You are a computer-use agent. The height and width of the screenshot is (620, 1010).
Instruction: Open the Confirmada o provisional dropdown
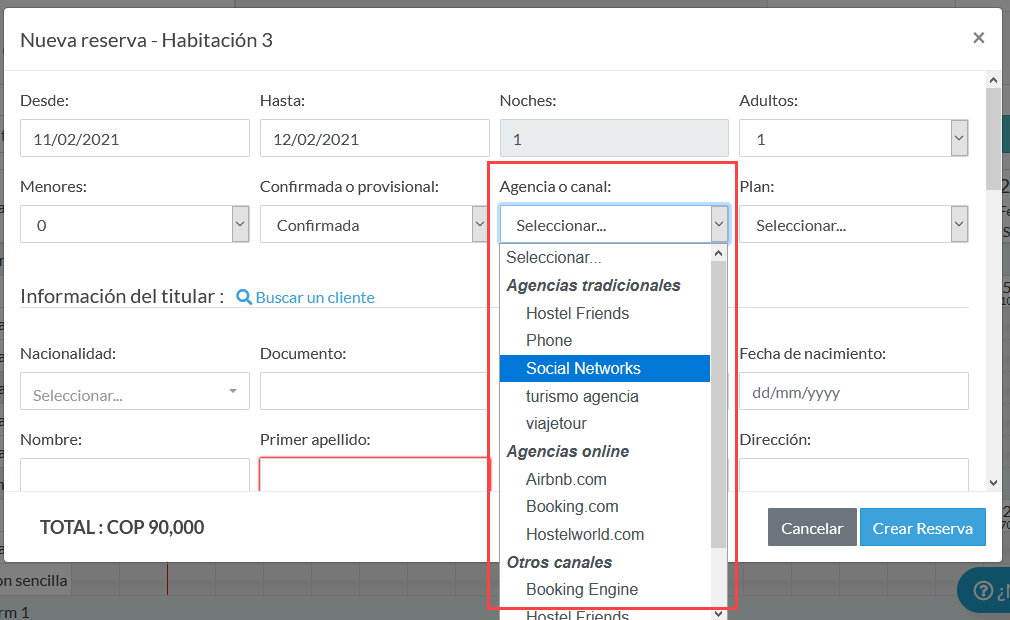(x=374, y=224)
